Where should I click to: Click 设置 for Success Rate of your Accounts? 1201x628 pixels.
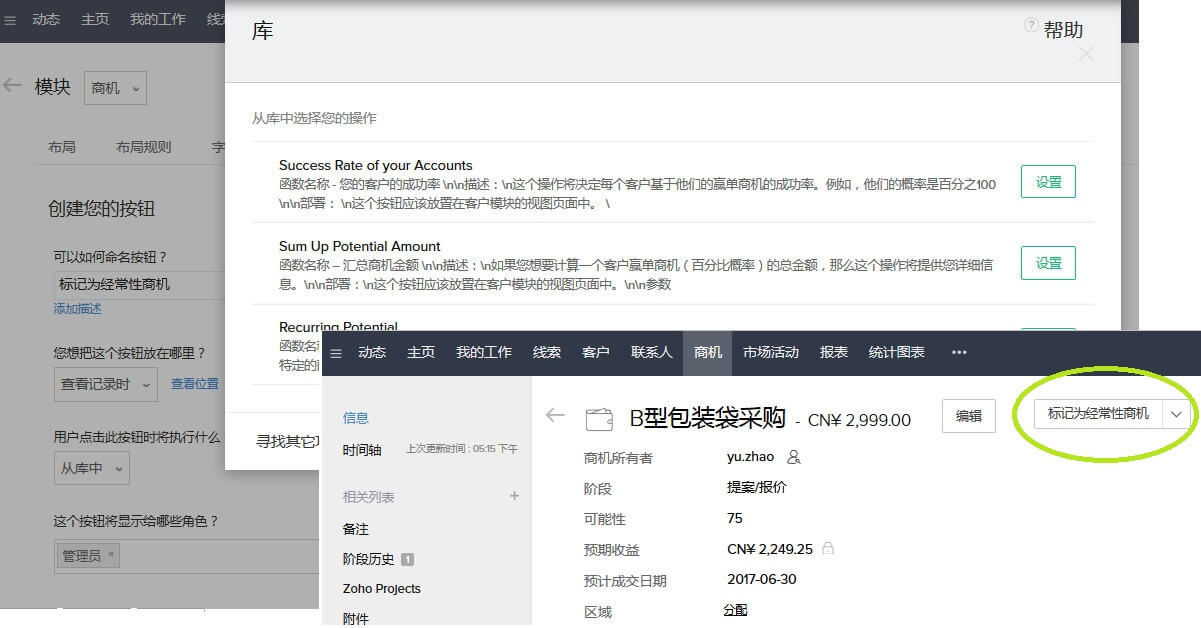click(x=1048, y=182)
